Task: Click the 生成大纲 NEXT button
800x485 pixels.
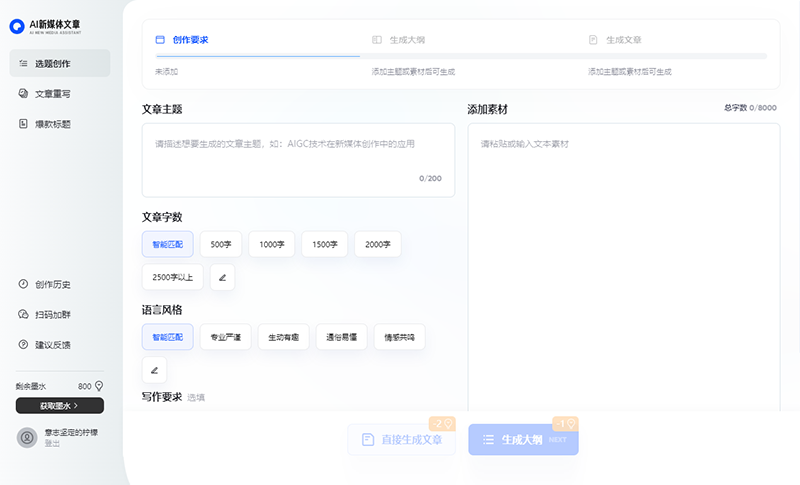Action: [523, 439]
